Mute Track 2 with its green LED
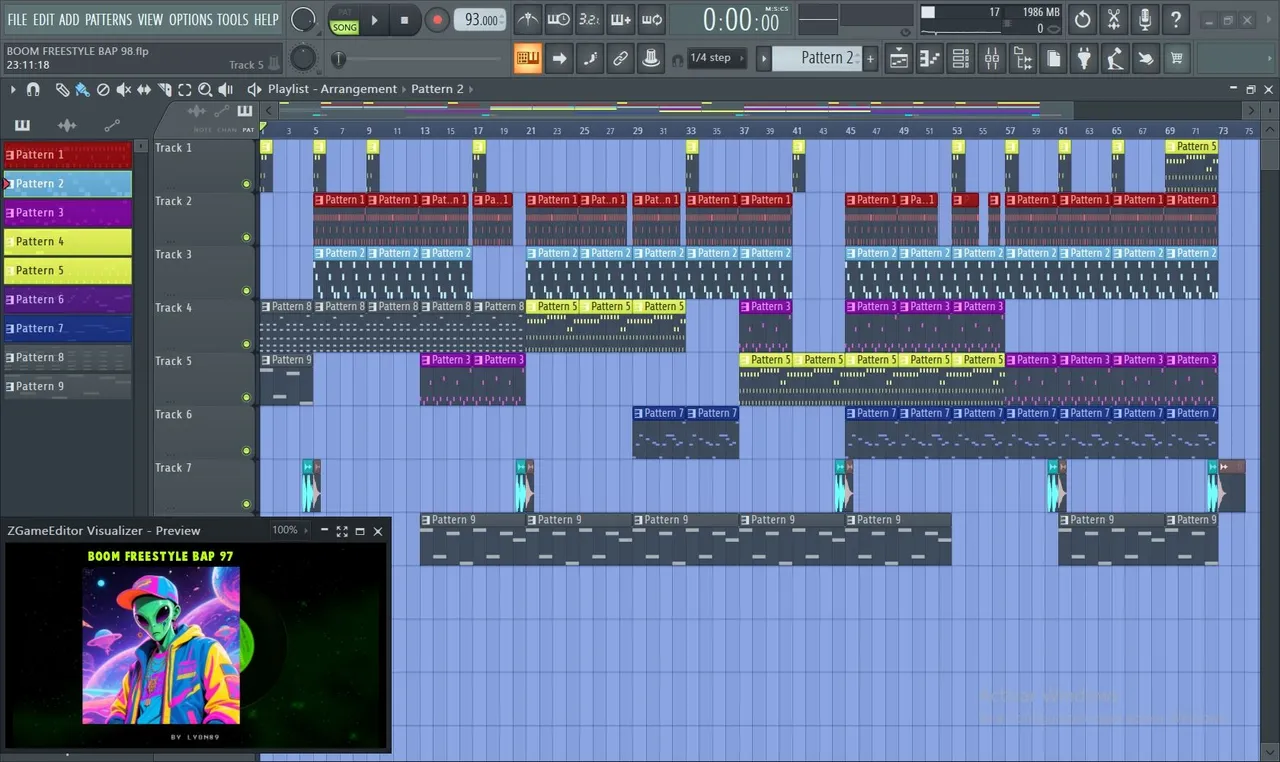Image resolution: width=1280 pixels, height=762 pixels. 246,237
